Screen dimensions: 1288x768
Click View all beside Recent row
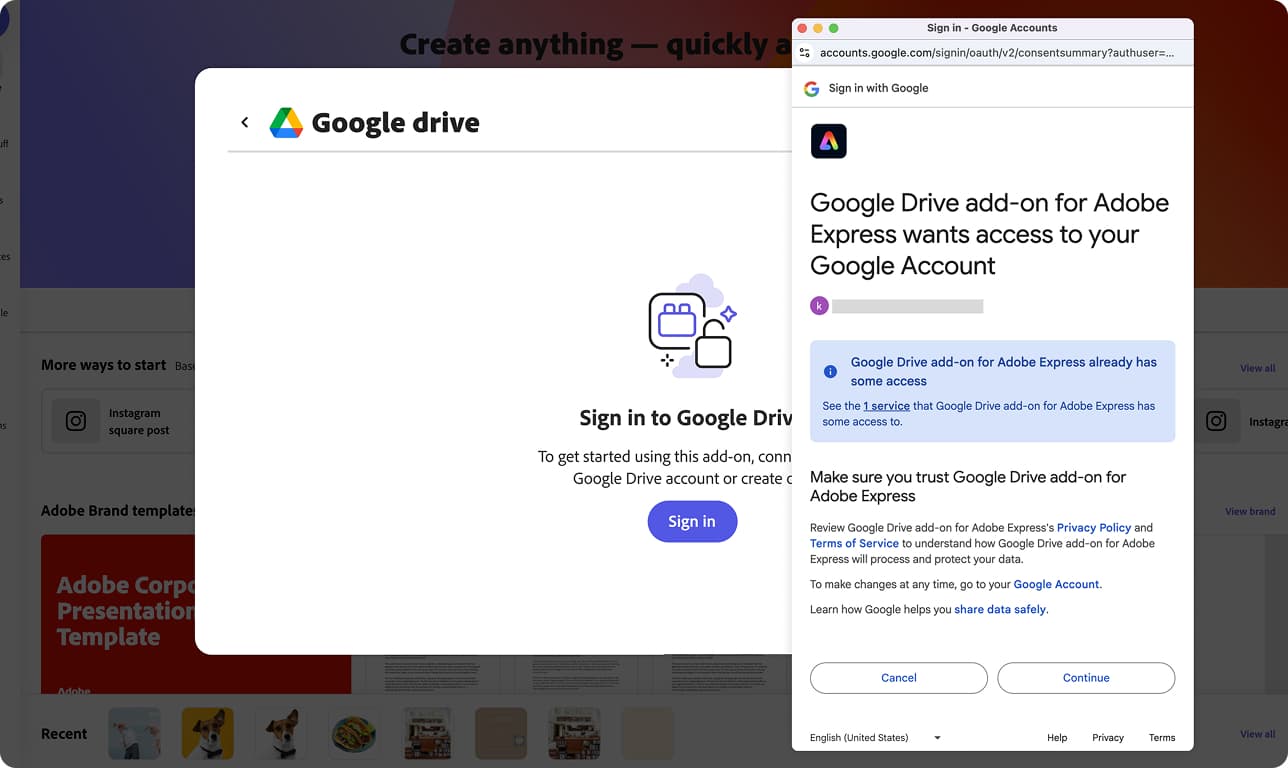click(x=1257, y=734)
